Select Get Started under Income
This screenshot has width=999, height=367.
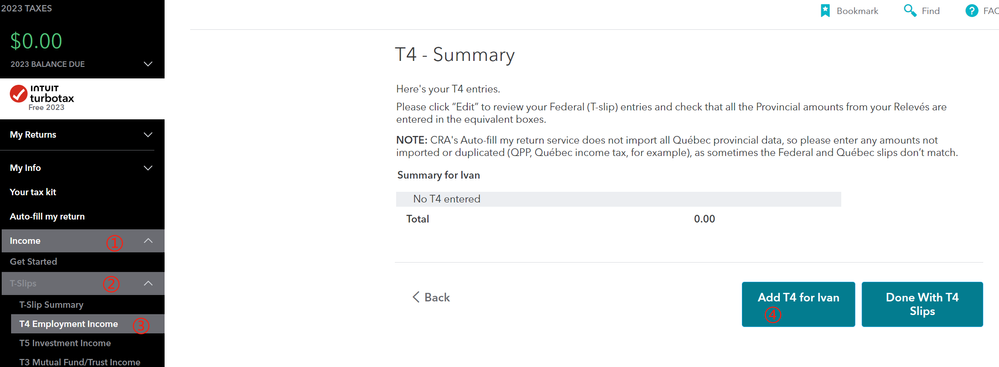coord(33,262)
